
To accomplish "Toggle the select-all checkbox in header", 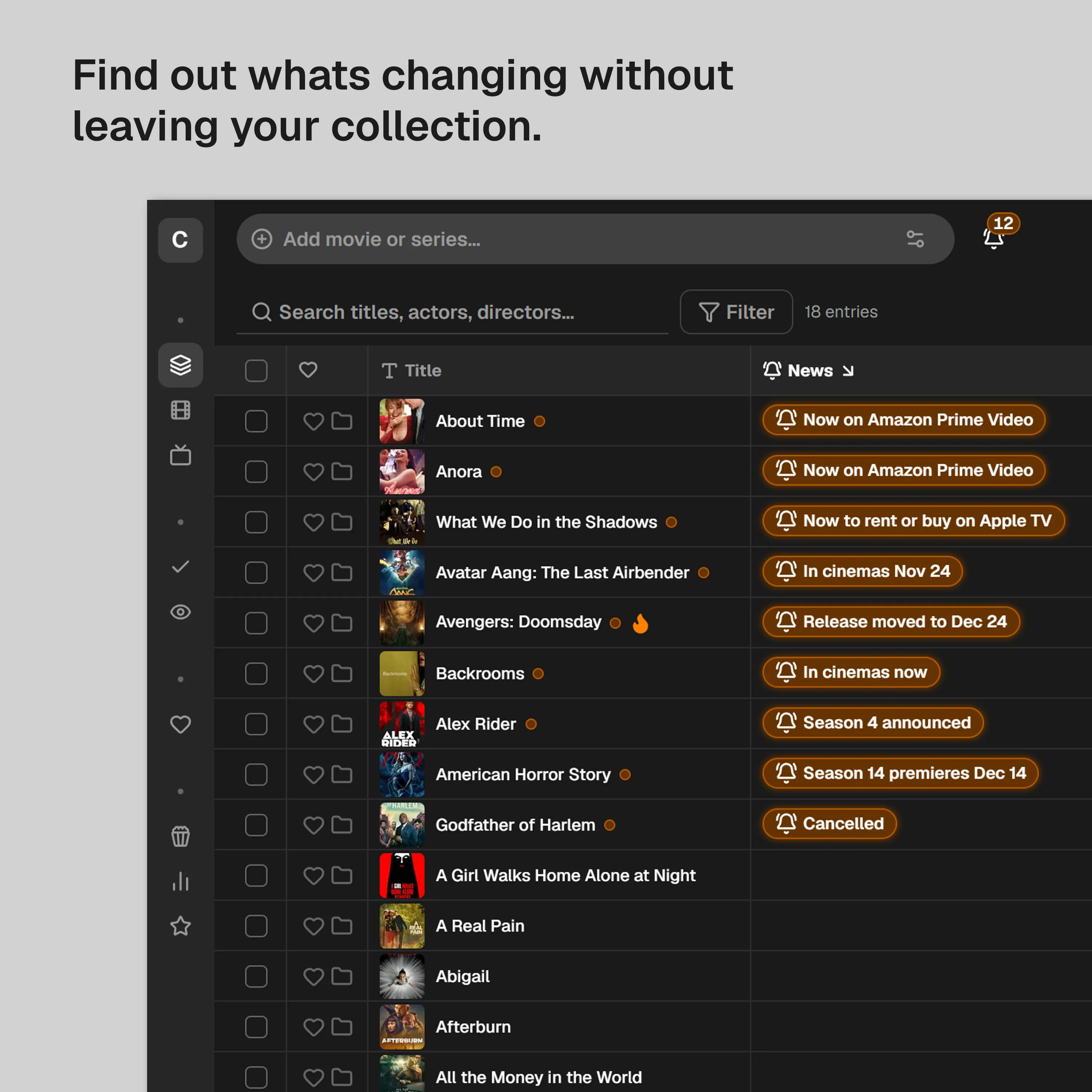I will 256,371.
